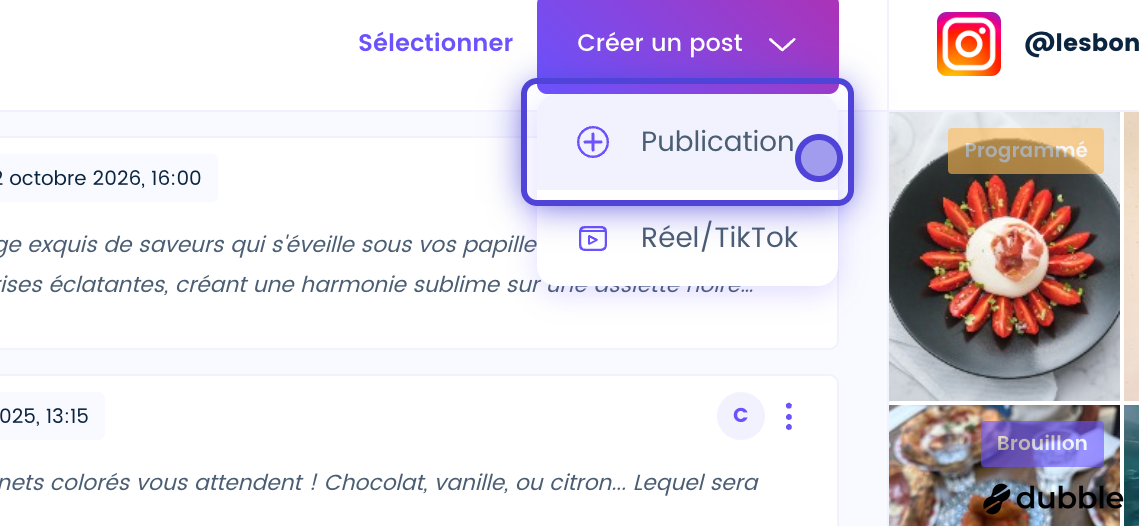Click the Programmé status badge
This screenshot has height=526, width=1139.
[1026, 150]
